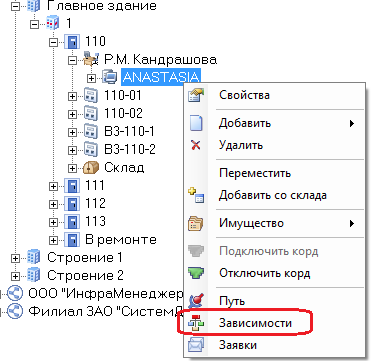Click the ВЗ-110-2 socket panel icon
The height and width of the screenshot is (361, 372).
point(90,149)
